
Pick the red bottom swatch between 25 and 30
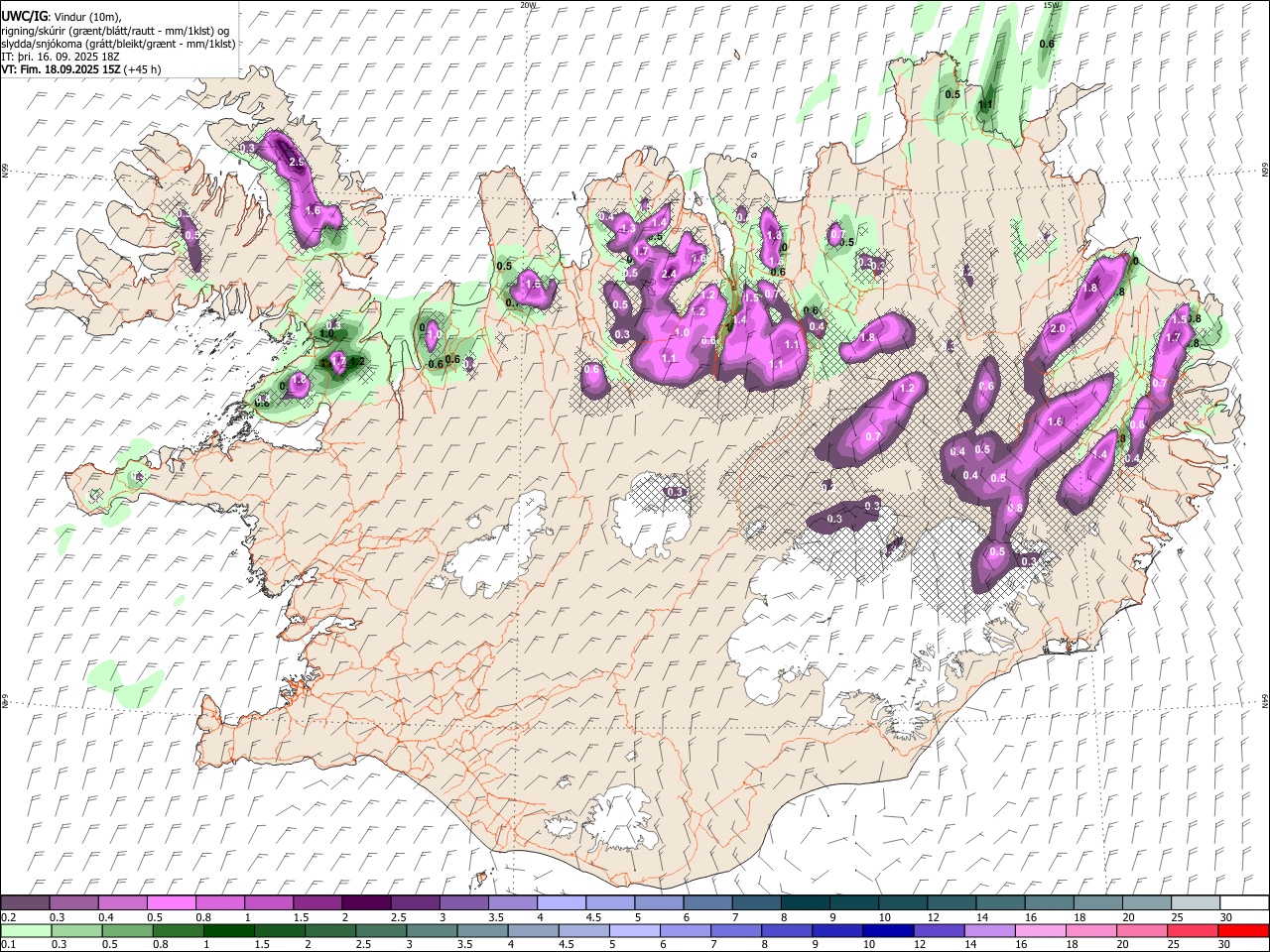(1191, 930)
